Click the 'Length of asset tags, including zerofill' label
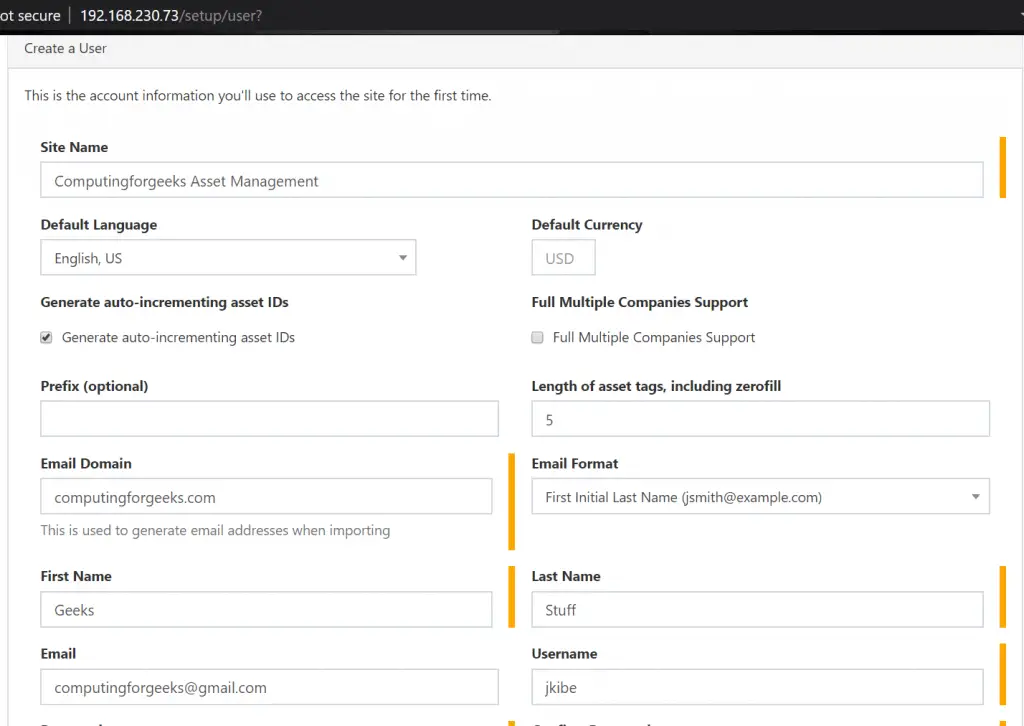This screenshot has height=726, width=1024. tap(656, 386)
